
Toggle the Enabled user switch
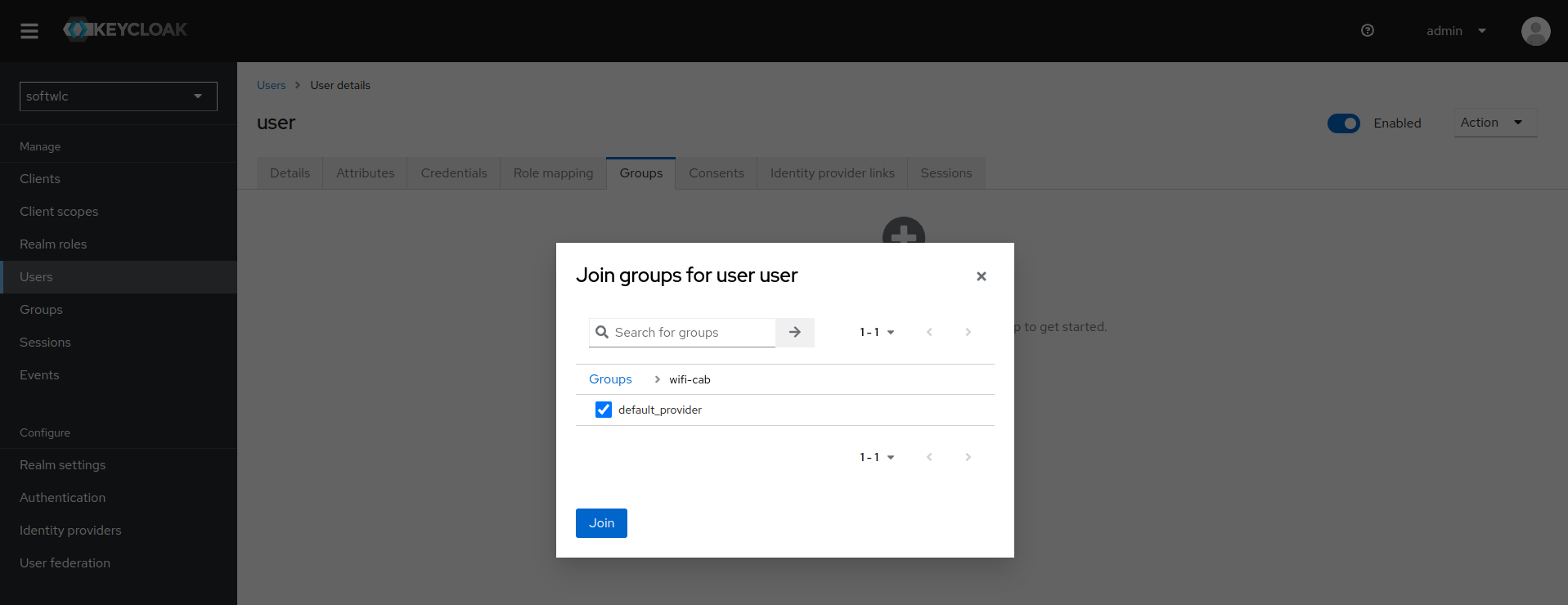[1344, 123]
